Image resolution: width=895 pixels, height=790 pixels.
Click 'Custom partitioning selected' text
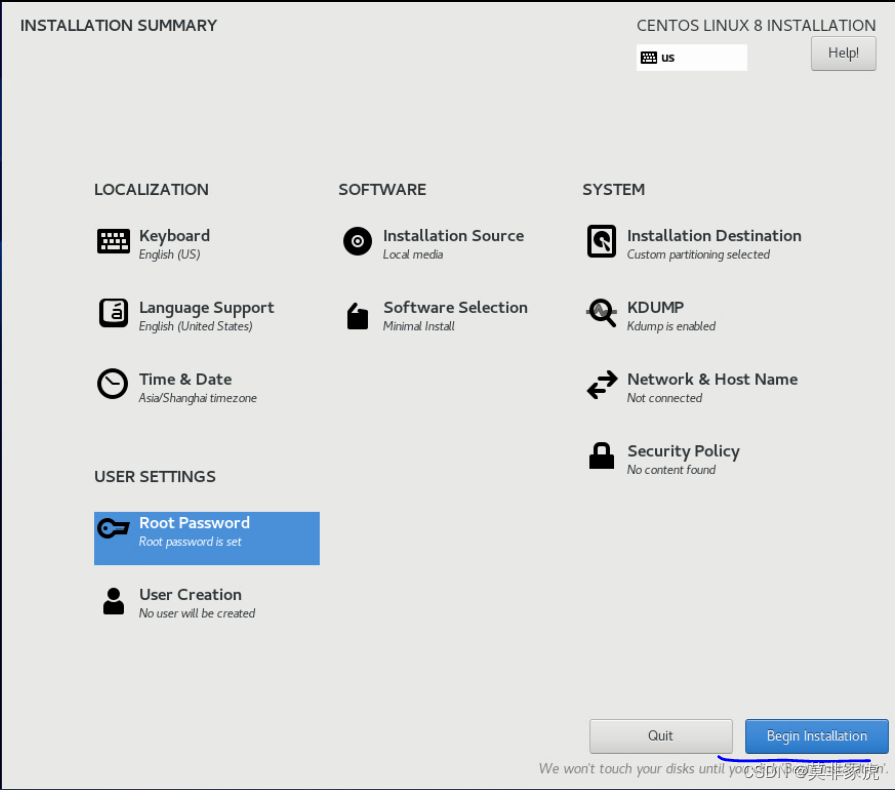pos(698,255)
